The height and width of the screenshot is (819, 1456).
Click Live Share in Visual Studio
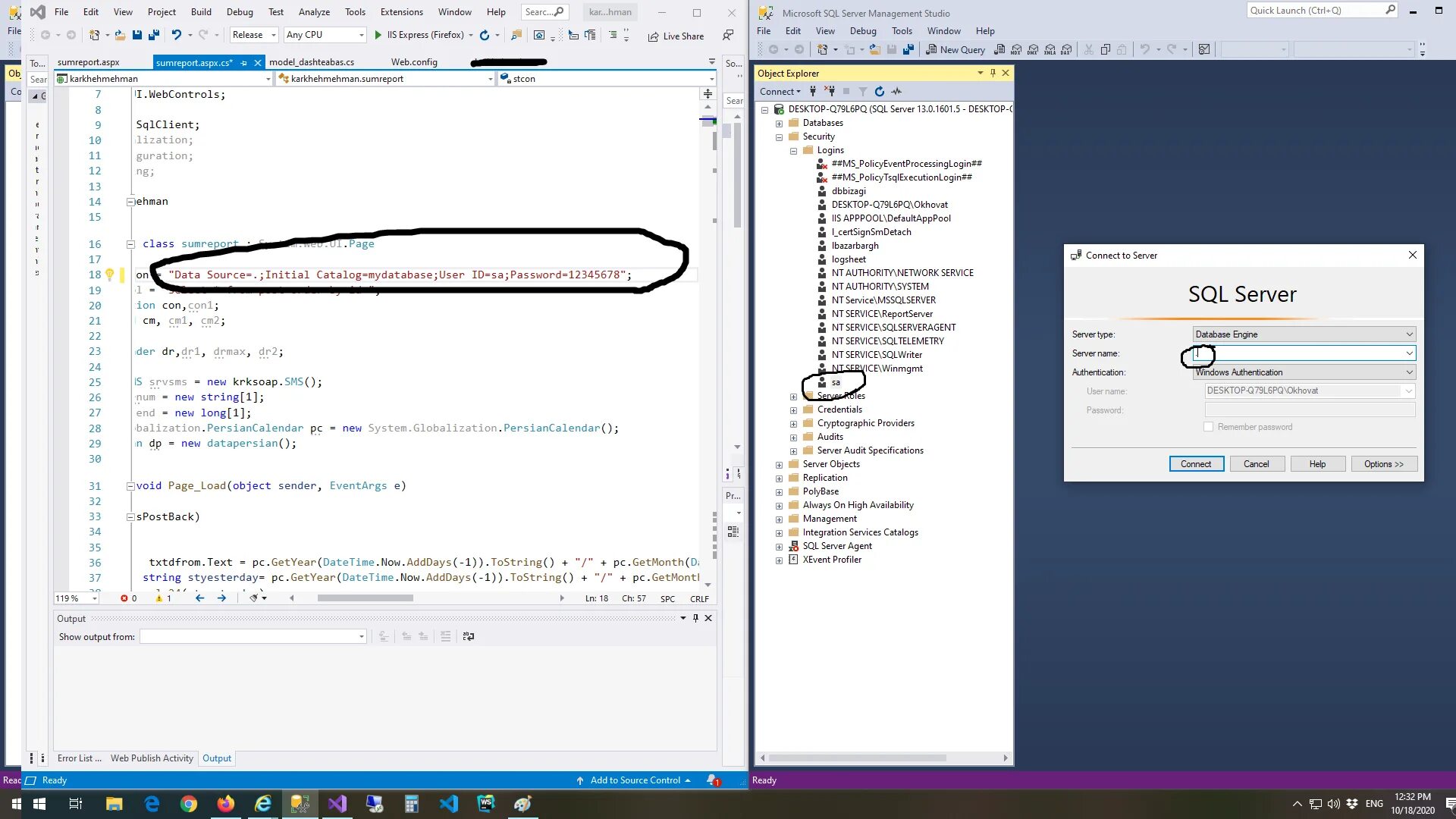pos(676,36)
